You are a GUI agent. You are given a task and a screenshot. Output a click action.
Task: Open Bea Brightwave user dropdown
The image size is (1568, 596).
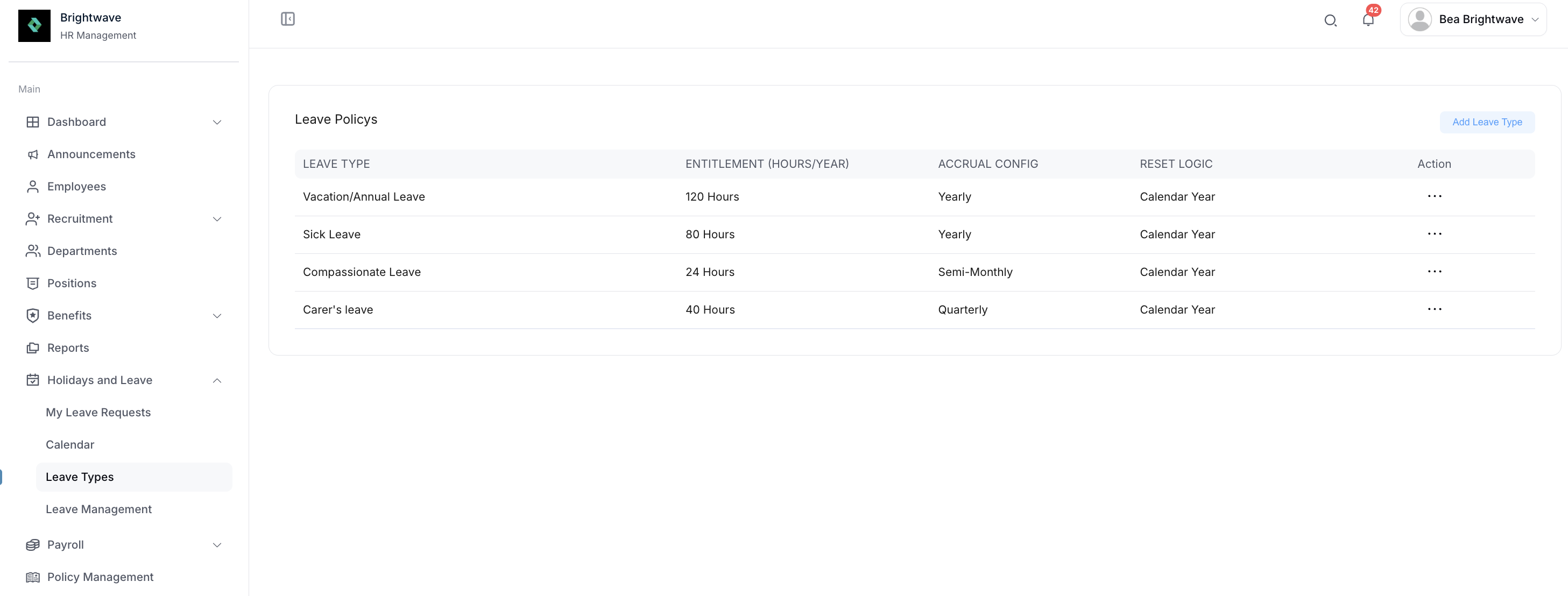tap(1473, 19)
